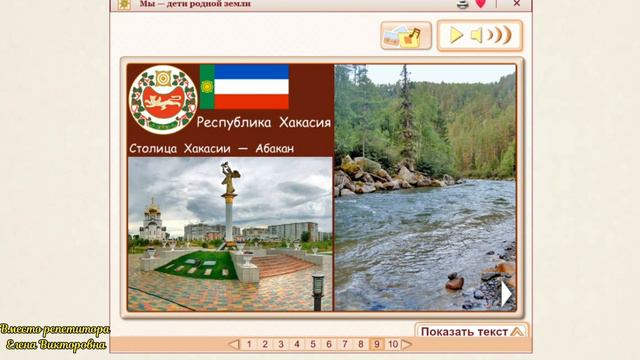Click the 'Республика Хакасия' caption
640x360 pixels.
point(264,122)
